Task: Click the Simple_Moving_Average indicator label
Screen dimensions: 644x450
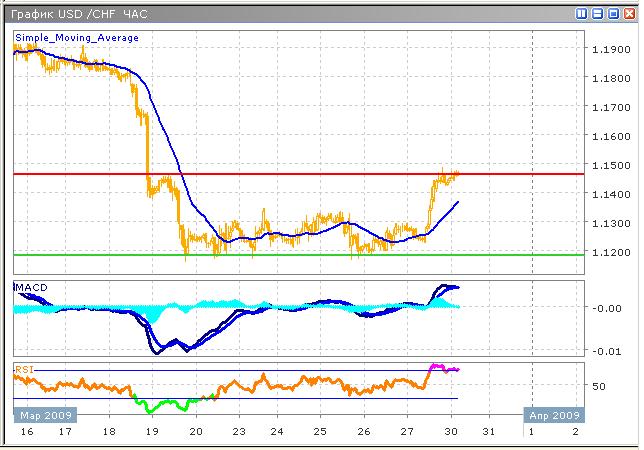Action: [77, 38]
